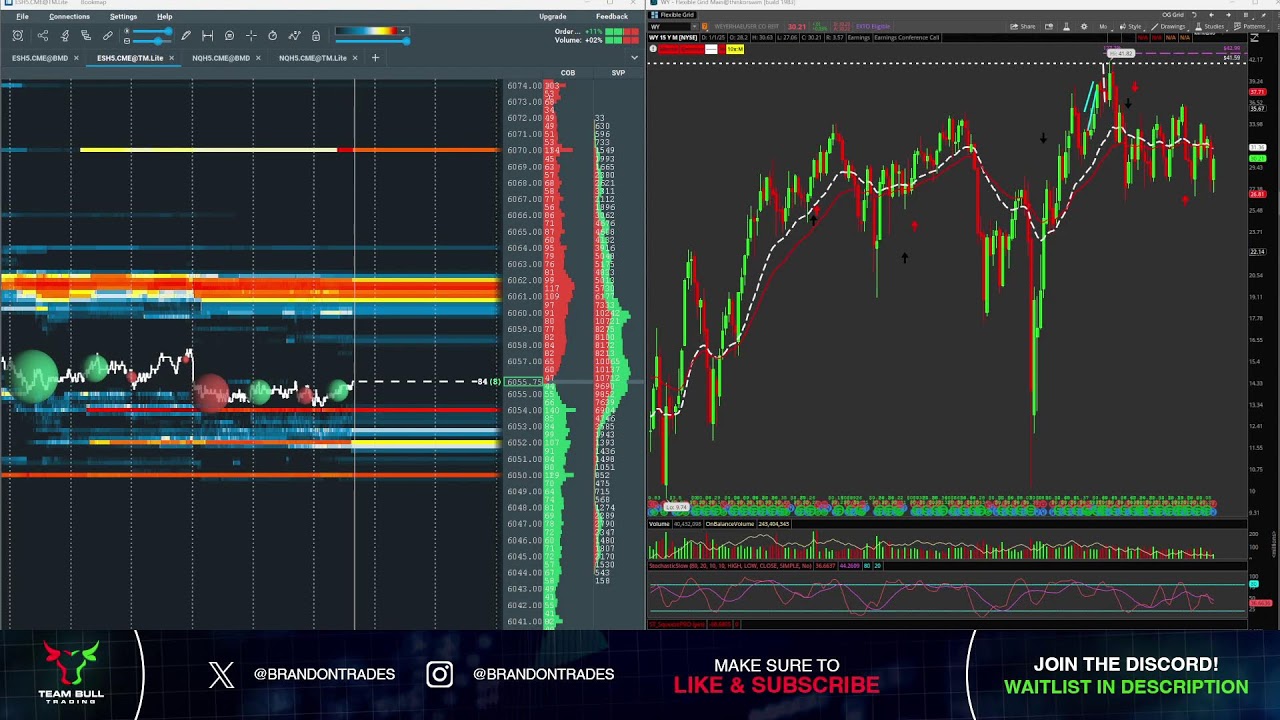Click the Team Bull Trading logo
1280x720 pixels.
coord(71,672)
